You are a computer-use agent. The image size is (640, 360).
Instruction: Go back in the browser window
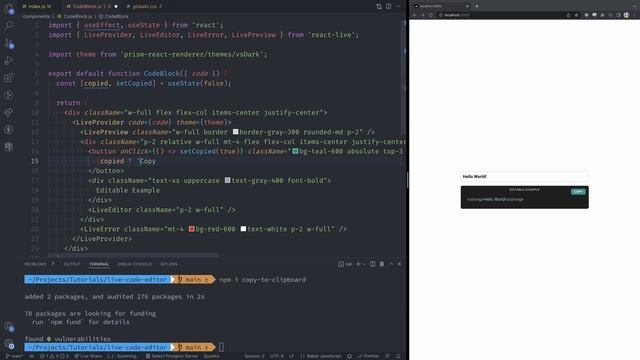click(414, 15)
